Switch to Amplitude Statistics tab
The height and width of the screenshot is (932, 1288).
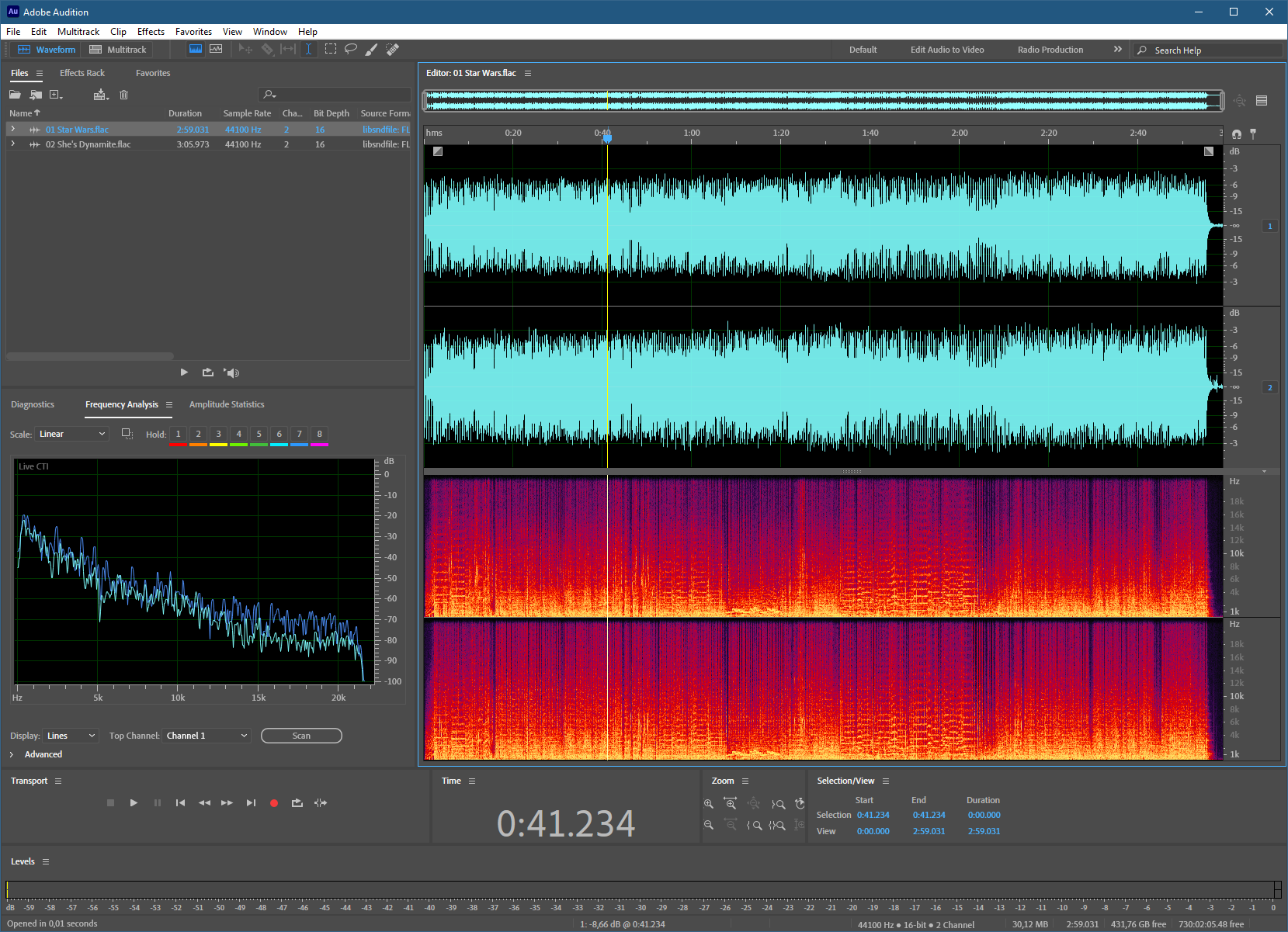pos(227,404)
